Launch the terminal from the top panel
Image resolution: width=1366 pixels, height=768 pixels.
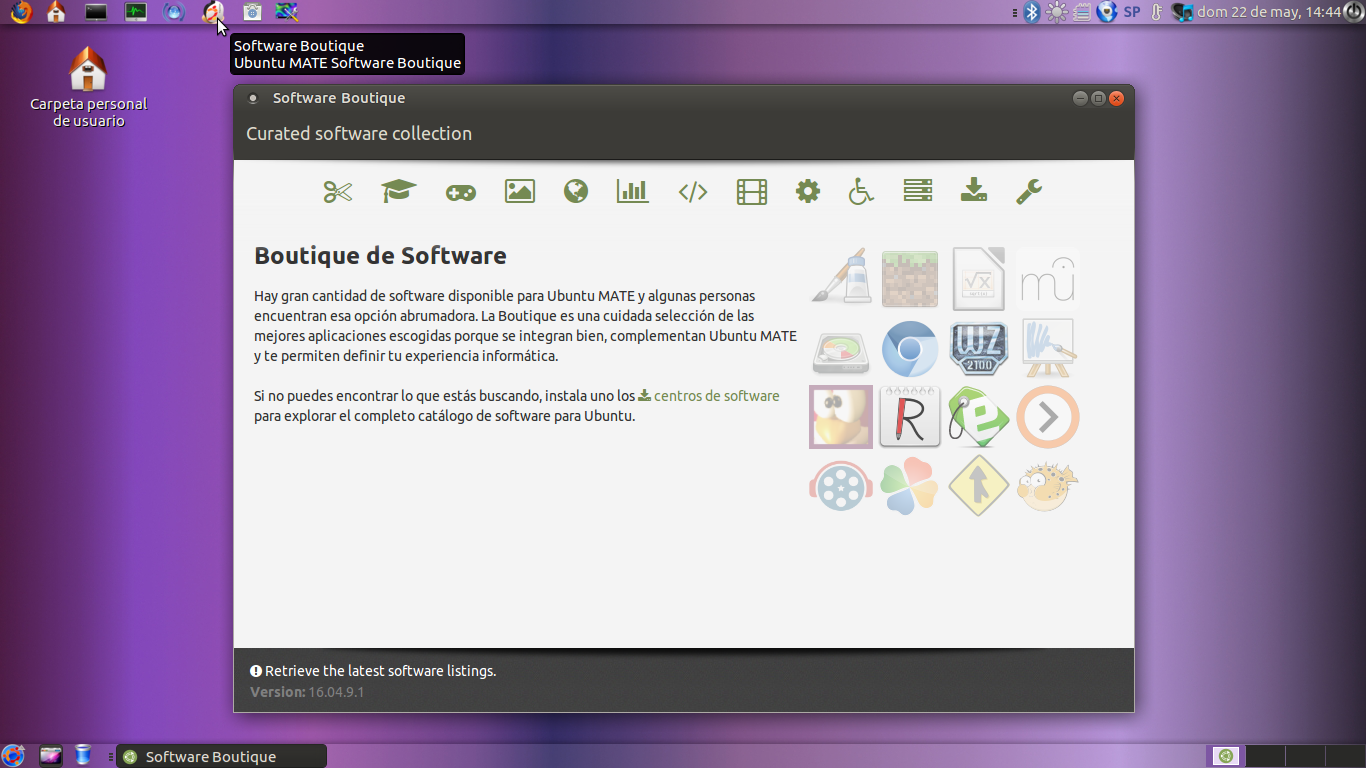96,12
